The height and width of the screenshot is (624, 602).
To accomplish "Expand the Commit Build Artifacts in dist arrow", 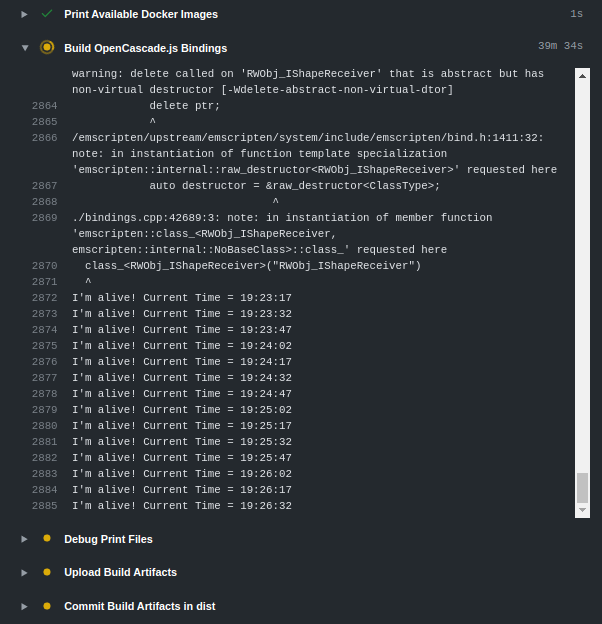I will click(24, 606).
